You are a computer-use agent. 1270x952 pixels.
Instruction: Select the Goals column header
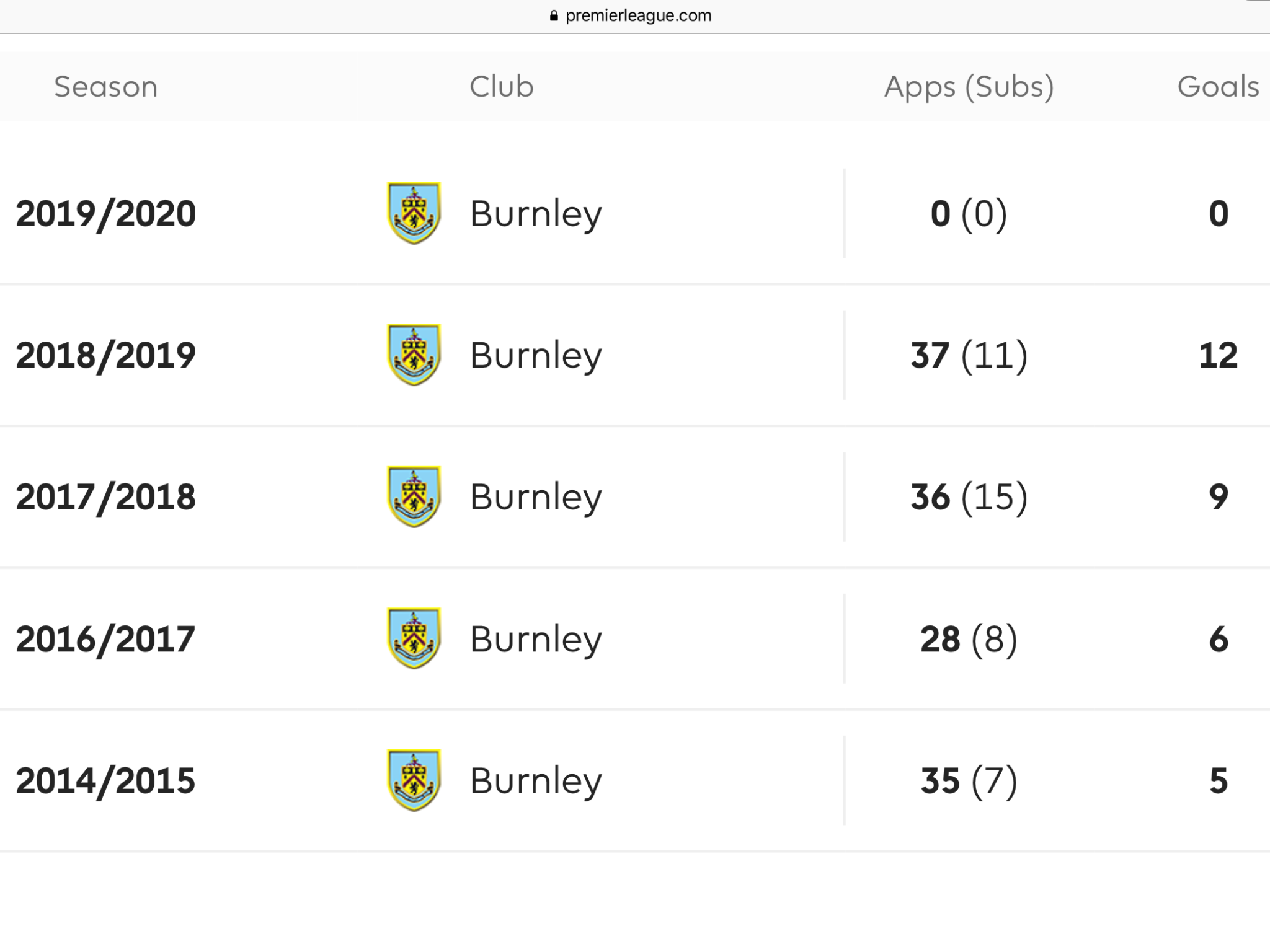[x=1218, y=87]
